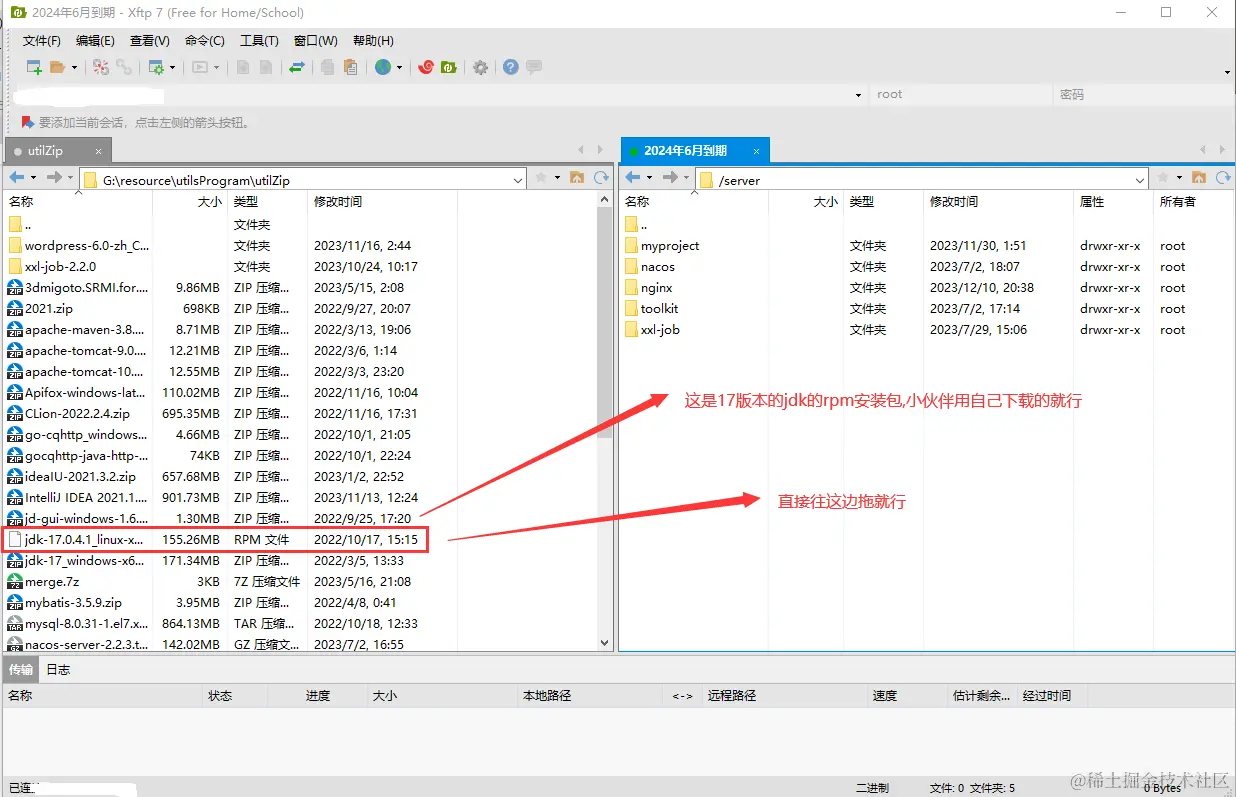The width and height of the screenshot is (1236, 797).
Task: Click the Disconnect toolbar icon
Action: click(x=101, y=67)
